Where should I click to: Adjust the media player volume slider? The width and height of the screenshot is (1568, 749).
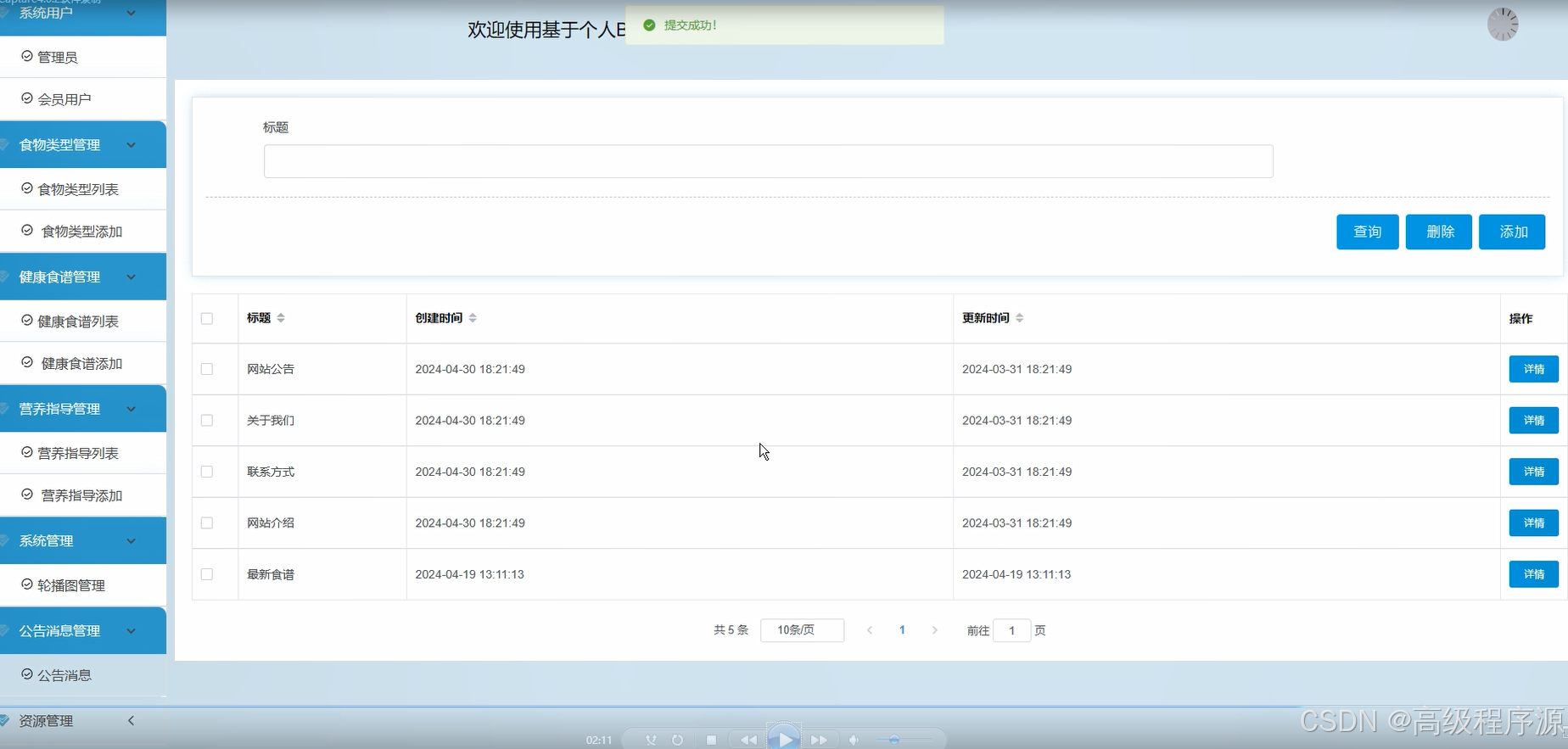(x=904, y=740)
